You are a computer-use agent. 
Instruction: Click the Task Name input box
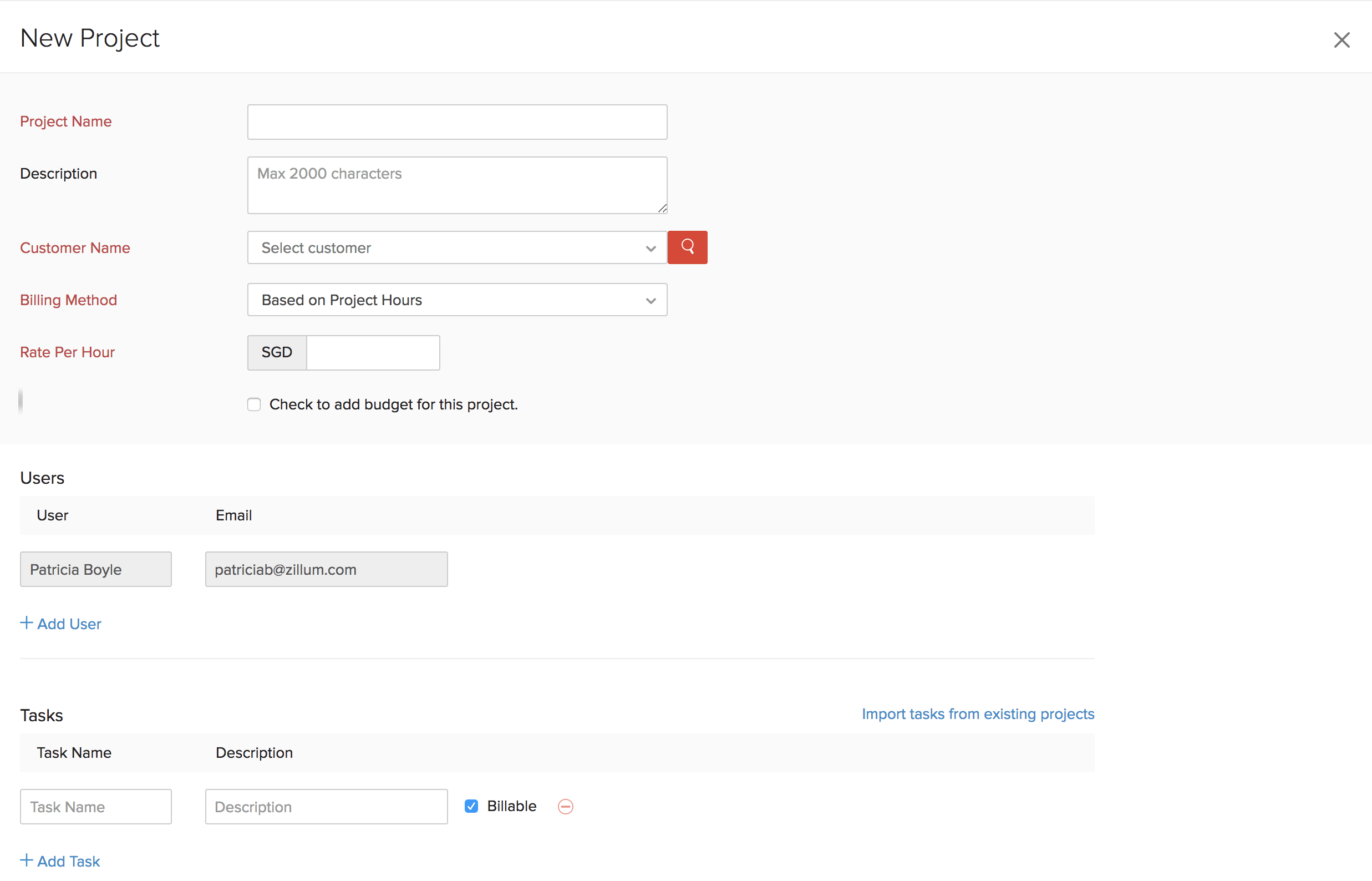click(x=95, y=807)
